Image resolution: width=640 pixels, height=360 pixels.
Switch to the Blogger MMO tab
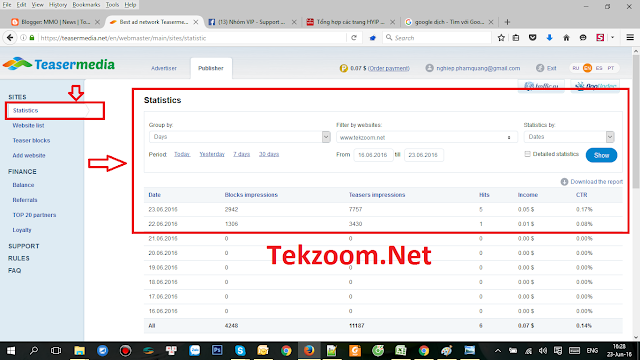tap(56, 22)
